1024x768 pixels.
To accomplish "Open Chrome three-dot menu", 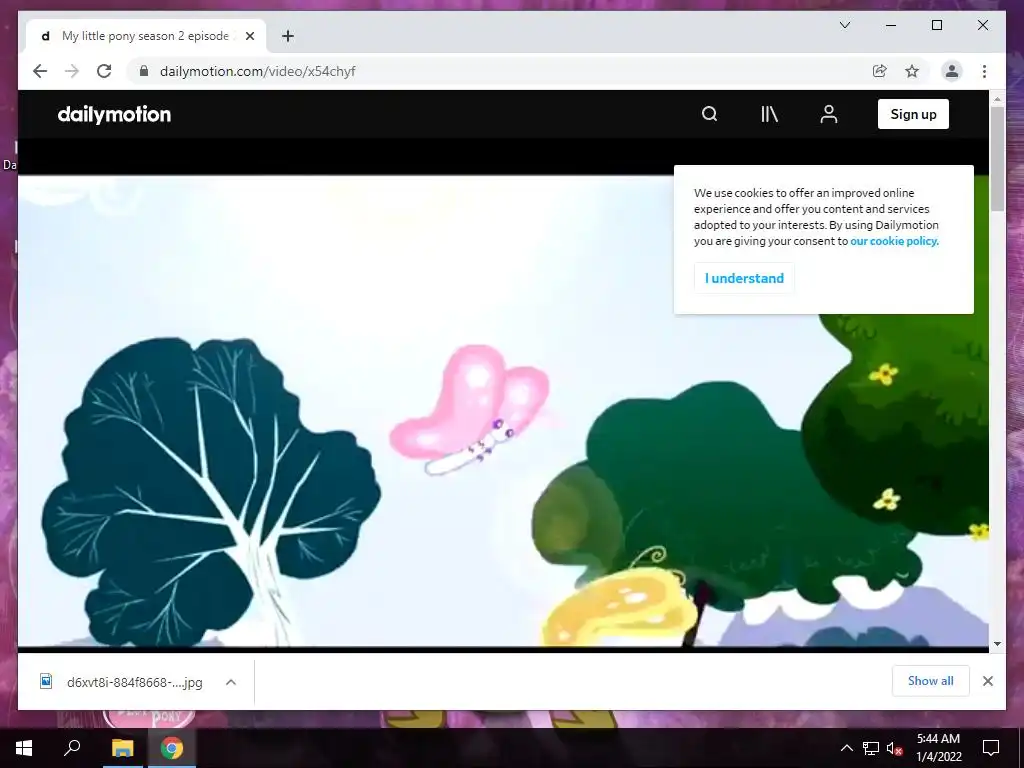I will tap(984, 71).
